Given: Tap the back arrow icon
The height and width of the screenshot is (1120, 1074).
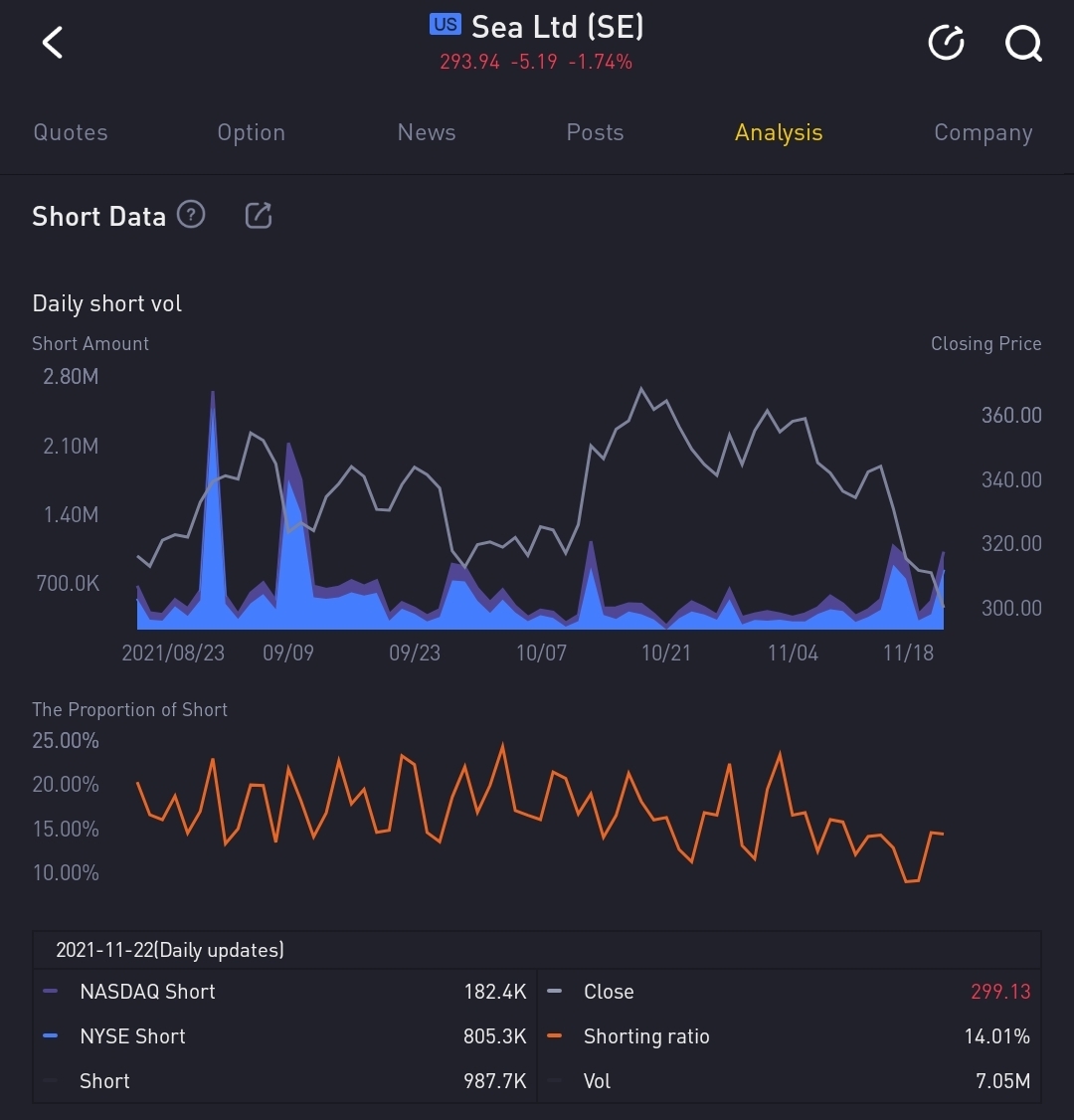Looking at the screenshot, I should coord(53,43).
